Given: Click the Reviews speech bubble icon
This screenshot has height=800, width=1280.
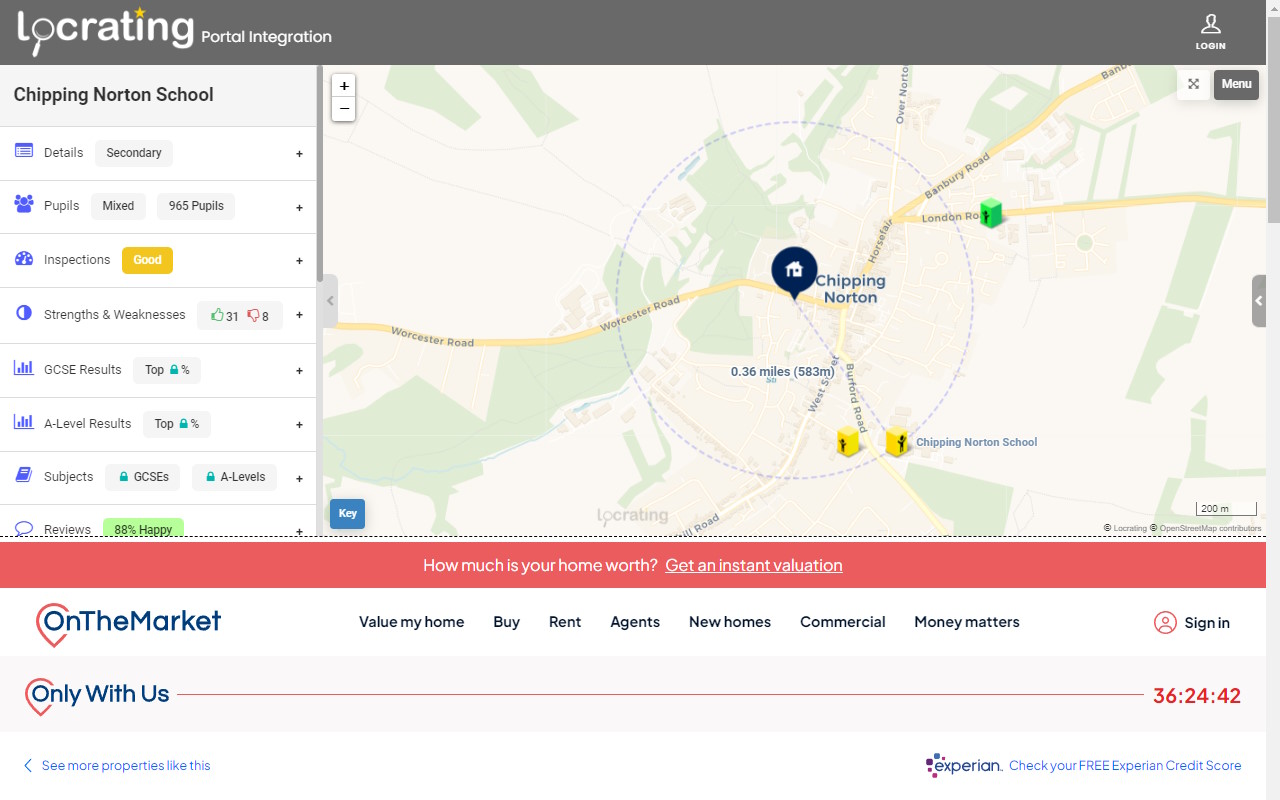Looking at the screenshot, I should tap(23, 529).
